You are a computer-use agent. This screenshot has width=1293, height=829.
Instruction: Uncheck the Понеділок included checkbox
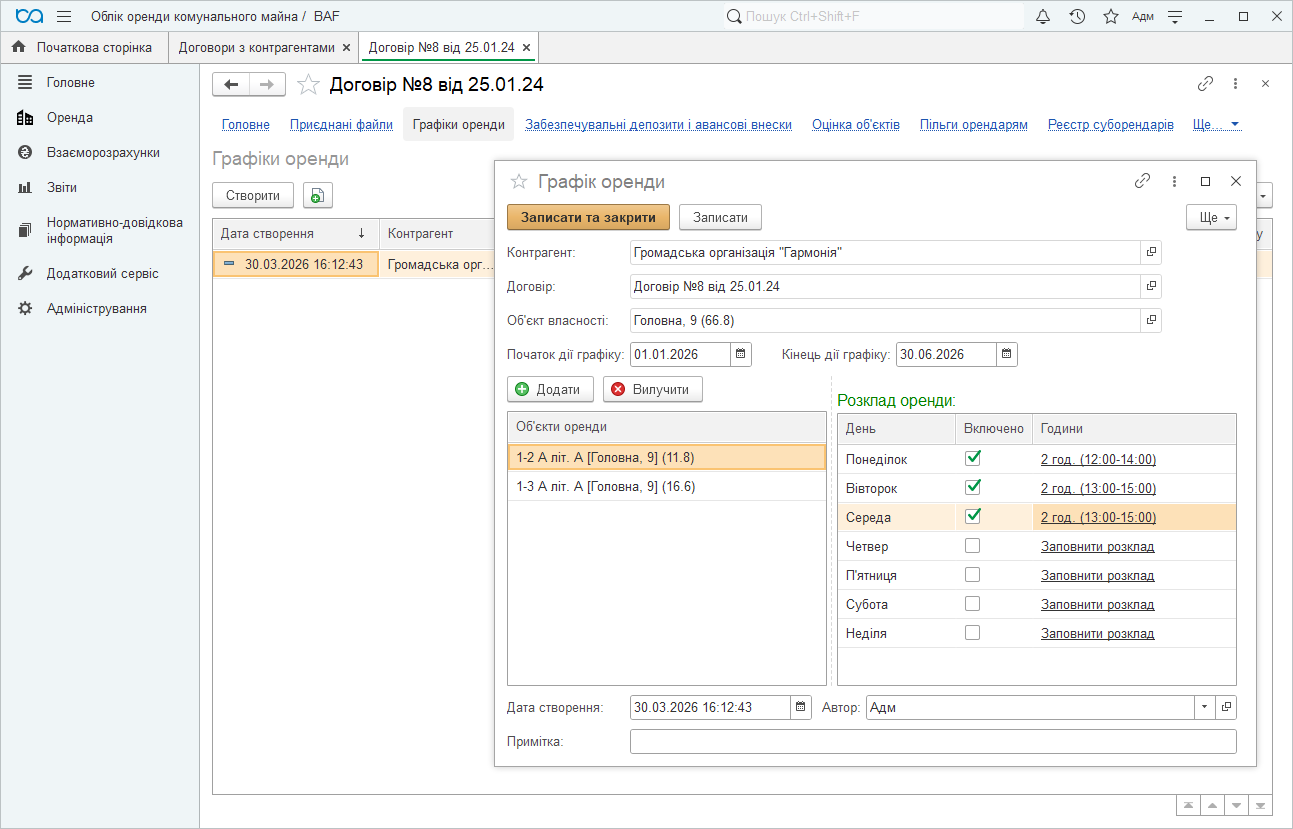point(972,459)
